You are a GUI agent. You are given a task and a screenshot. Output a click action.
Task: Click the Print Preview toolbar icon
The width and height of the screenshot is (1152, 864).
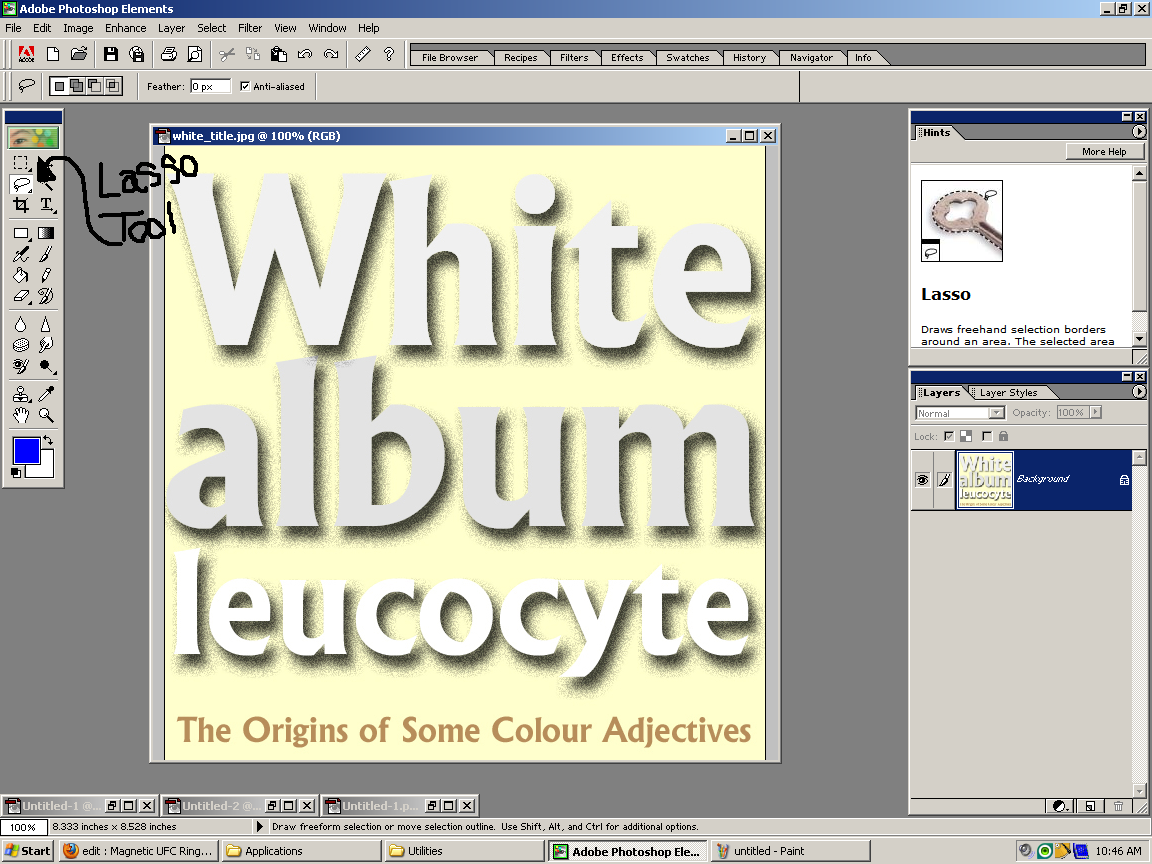195,54
